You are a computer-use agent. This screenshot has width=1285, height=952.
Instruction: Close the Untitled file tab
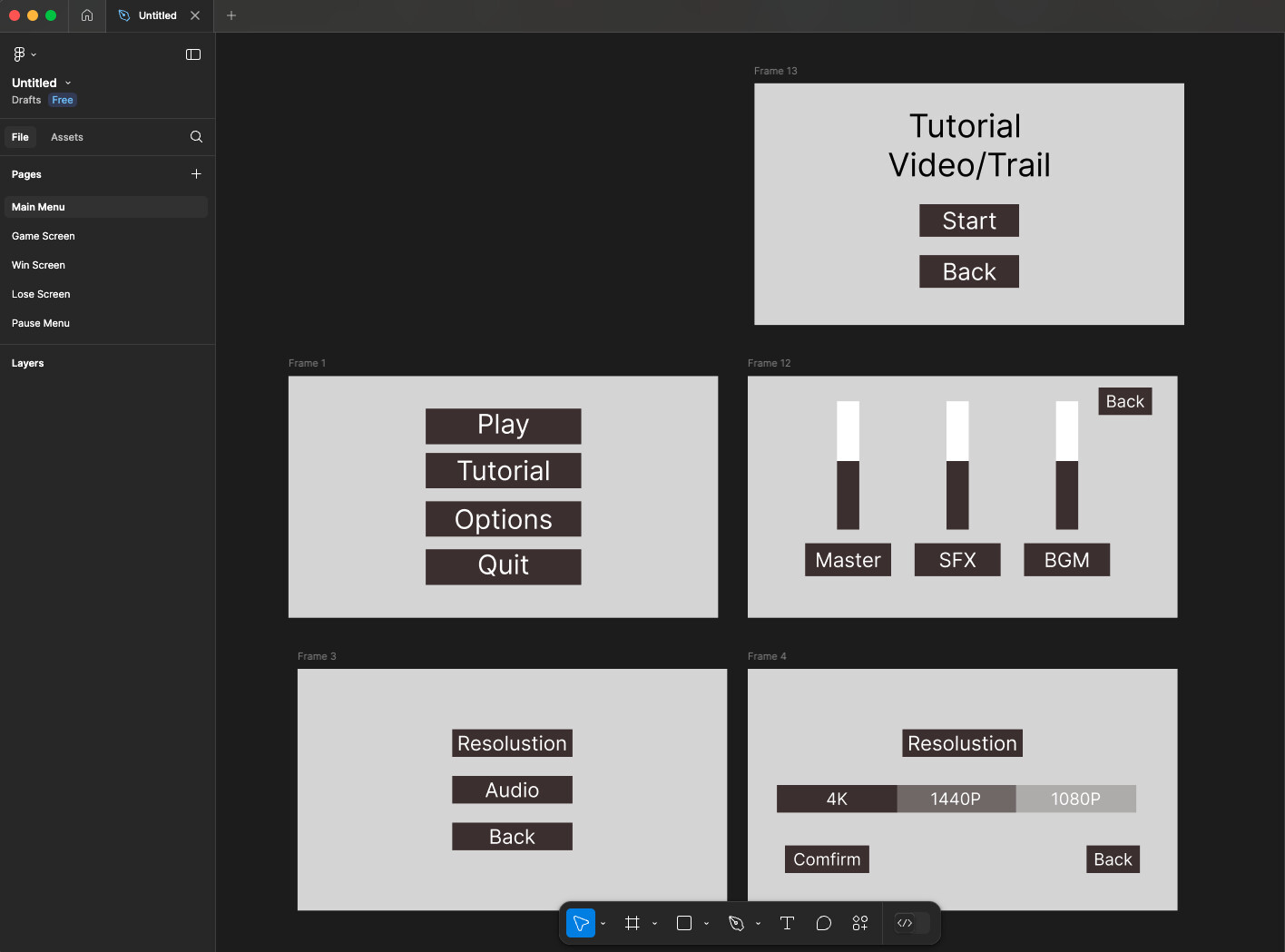(195, 15)
